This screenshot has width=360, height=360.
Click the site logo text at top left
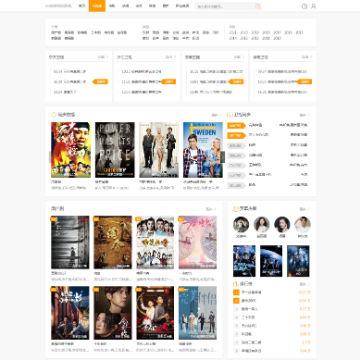point(58,6)
